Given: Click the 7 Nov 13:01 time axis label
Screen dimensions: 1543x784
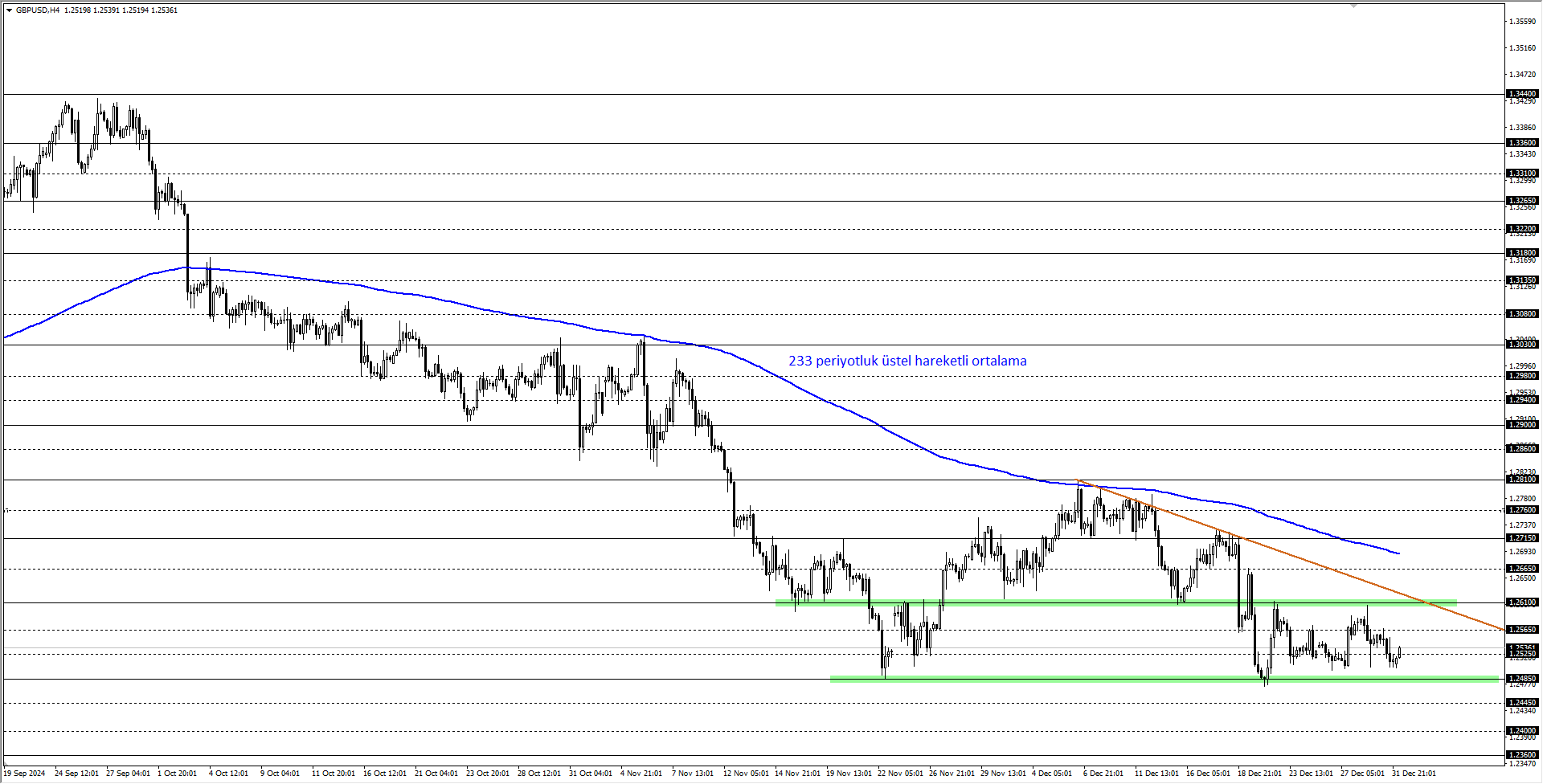Looking at the screenshot, I should click(693, 774).
